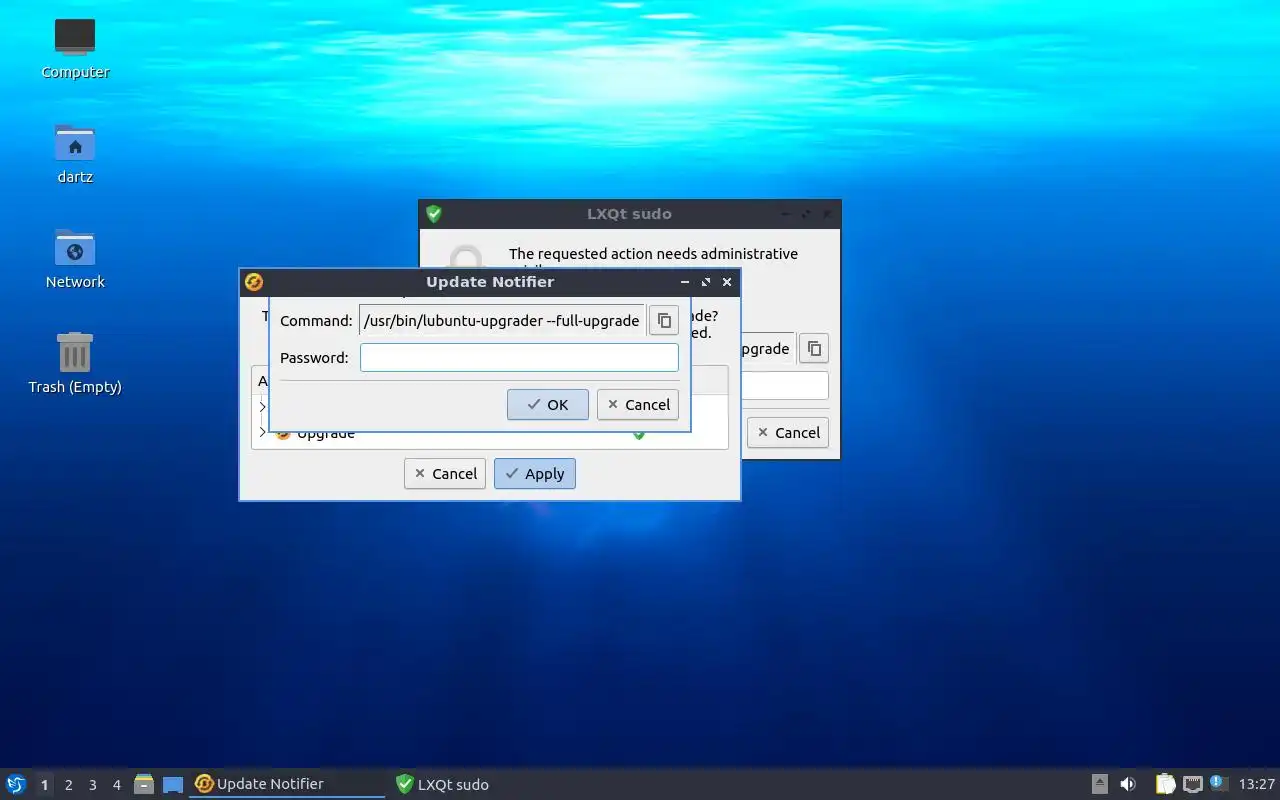Expand the Upgrade row in Update Notifier
The height and width of the screenshot is (800, 1280).
click(x=263, y=432)
